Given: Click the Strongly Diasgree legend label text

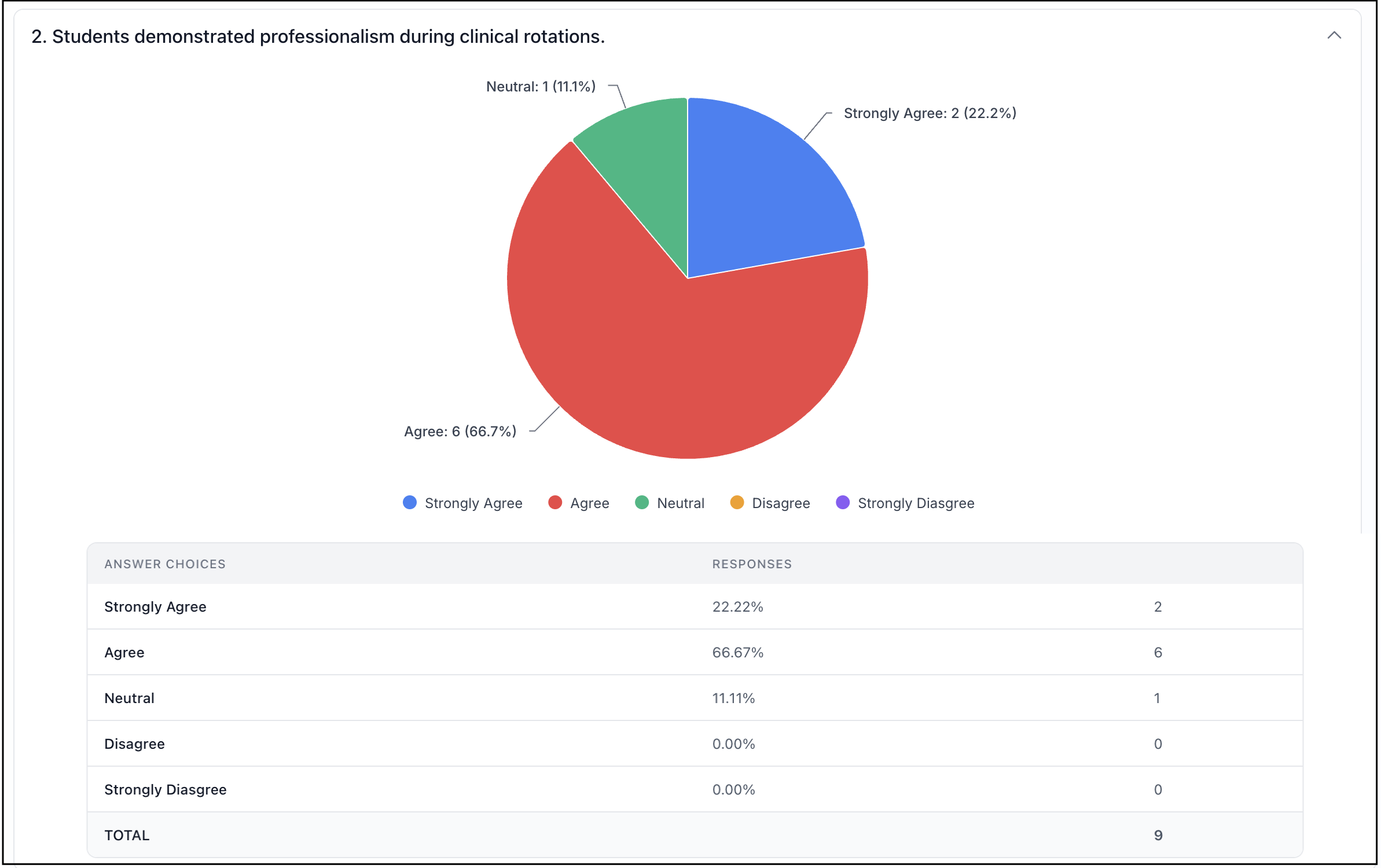Looking at the screenshot, I should (x=916, y=503).
